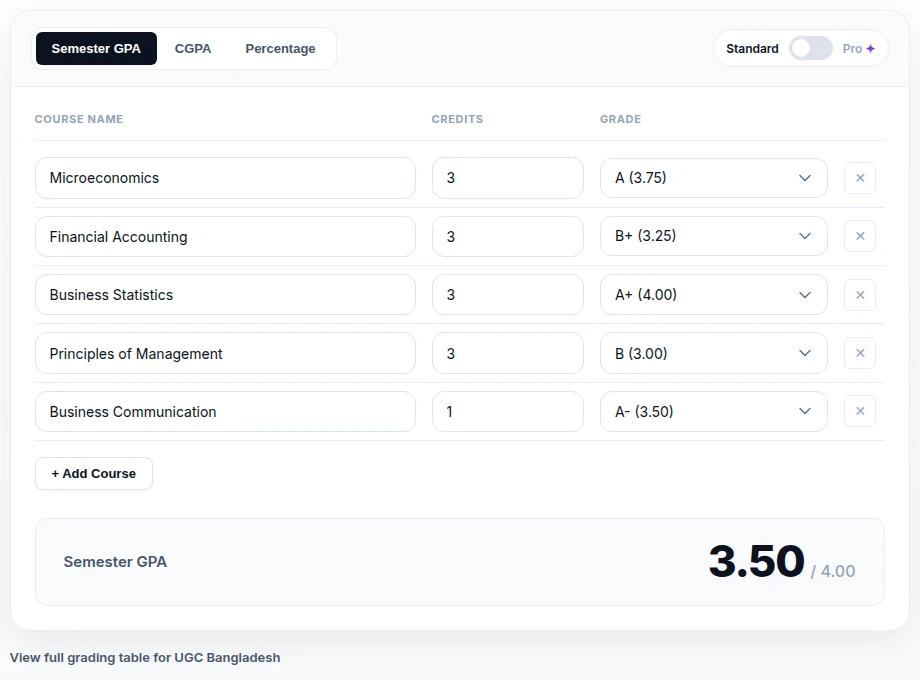Open the CGPA tab
Viewport: 920px width, 680px height.
coord(193,49)
